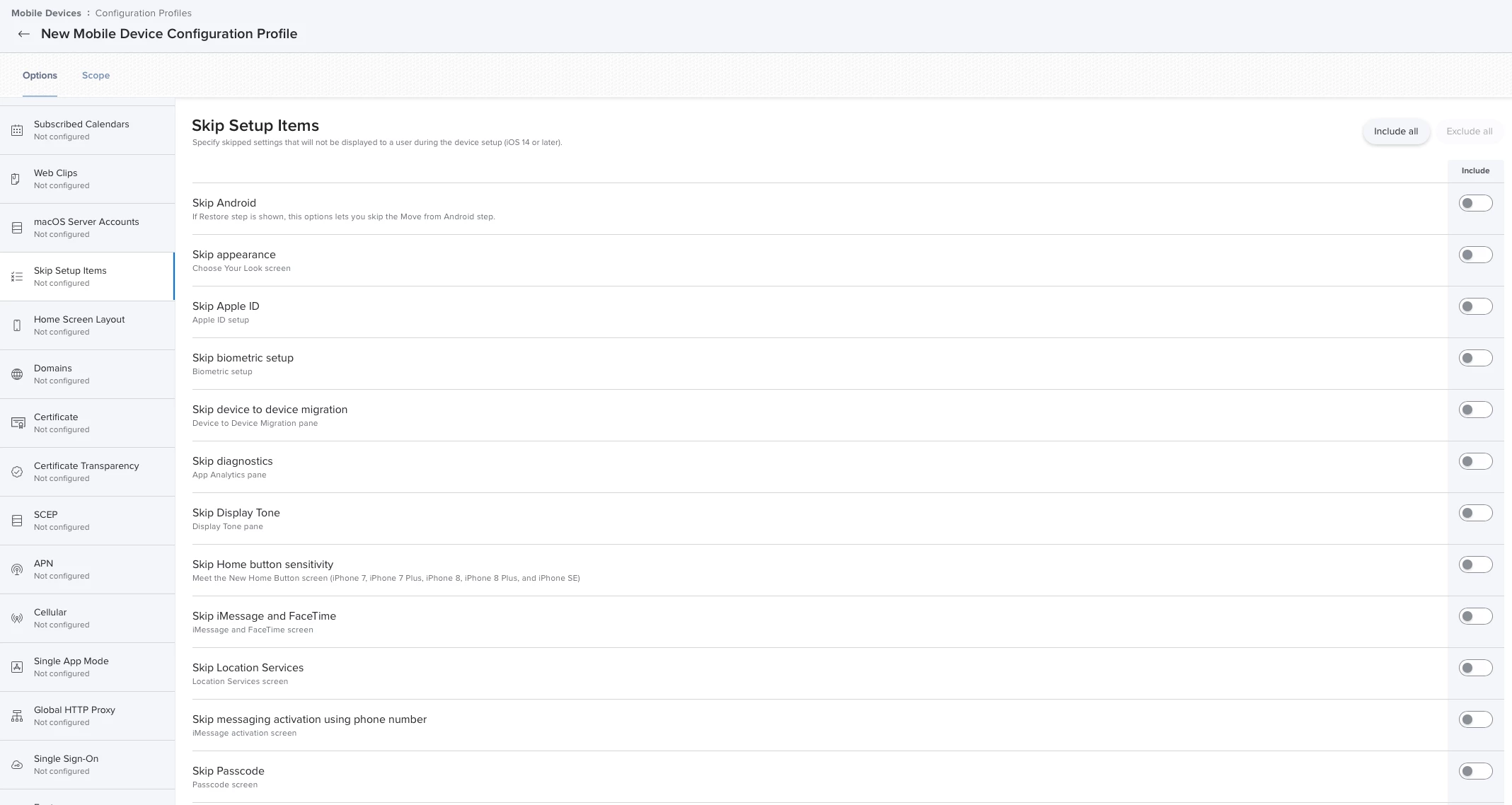Click the Include all button

[x=1395, y=132]
